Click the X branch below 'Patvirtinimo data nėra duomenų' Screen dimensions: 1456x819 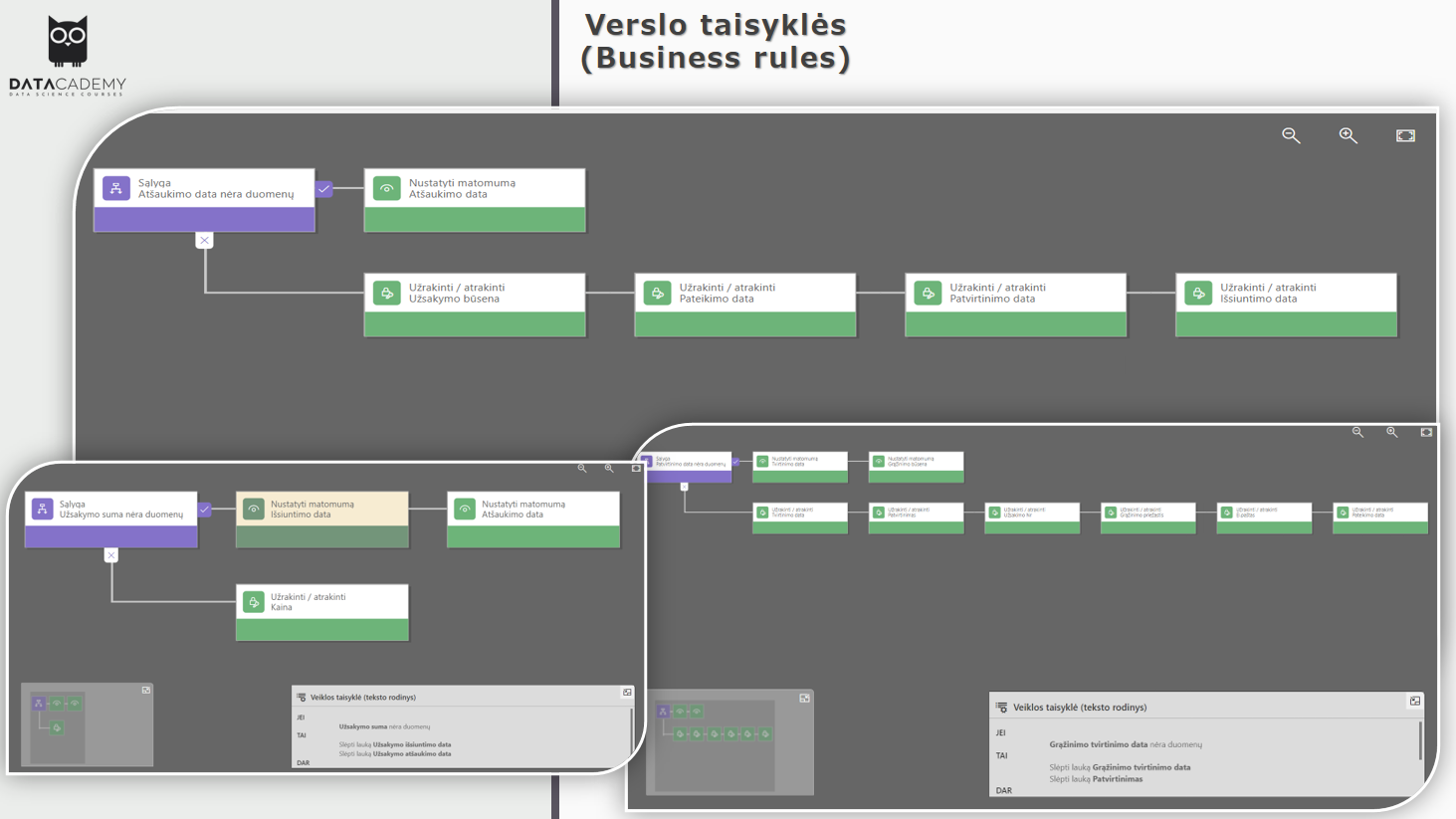pos(685,487)
